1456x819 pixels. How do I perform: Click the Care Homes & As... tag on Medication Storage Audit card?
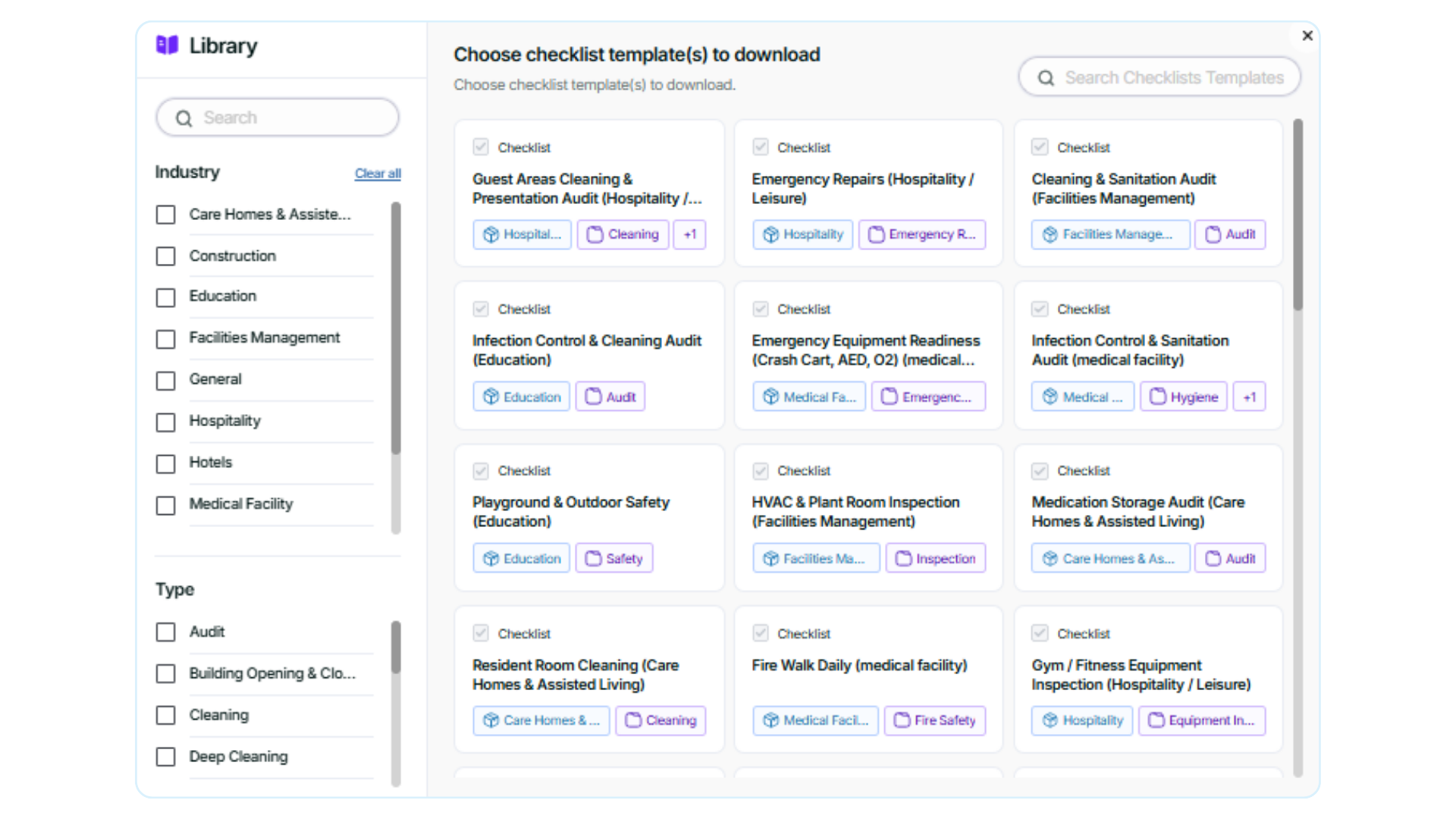(x=1110, y=558)
